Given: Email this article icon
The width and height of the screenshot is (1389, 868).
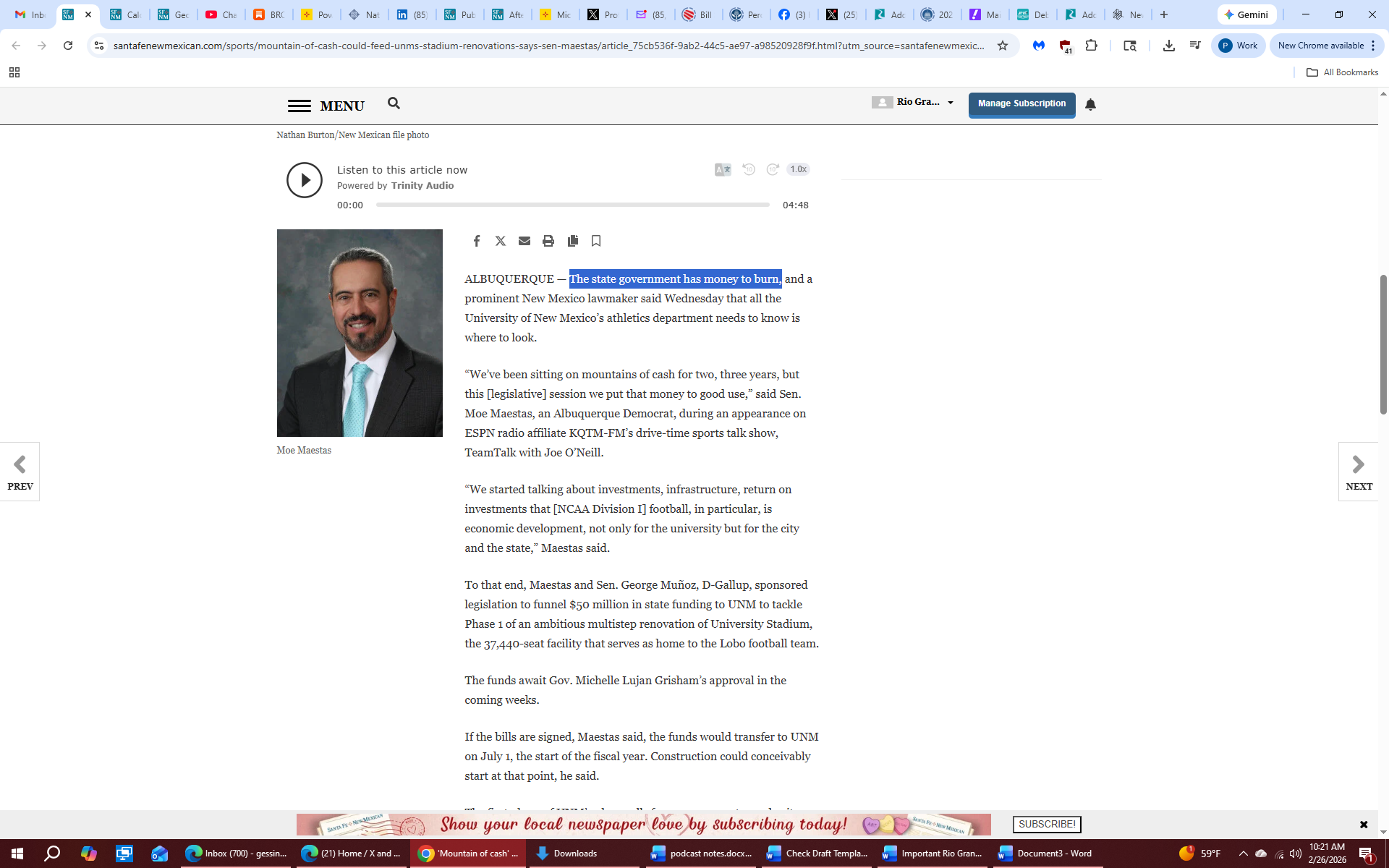Looking at the screenshot, I should coord(524,241).
